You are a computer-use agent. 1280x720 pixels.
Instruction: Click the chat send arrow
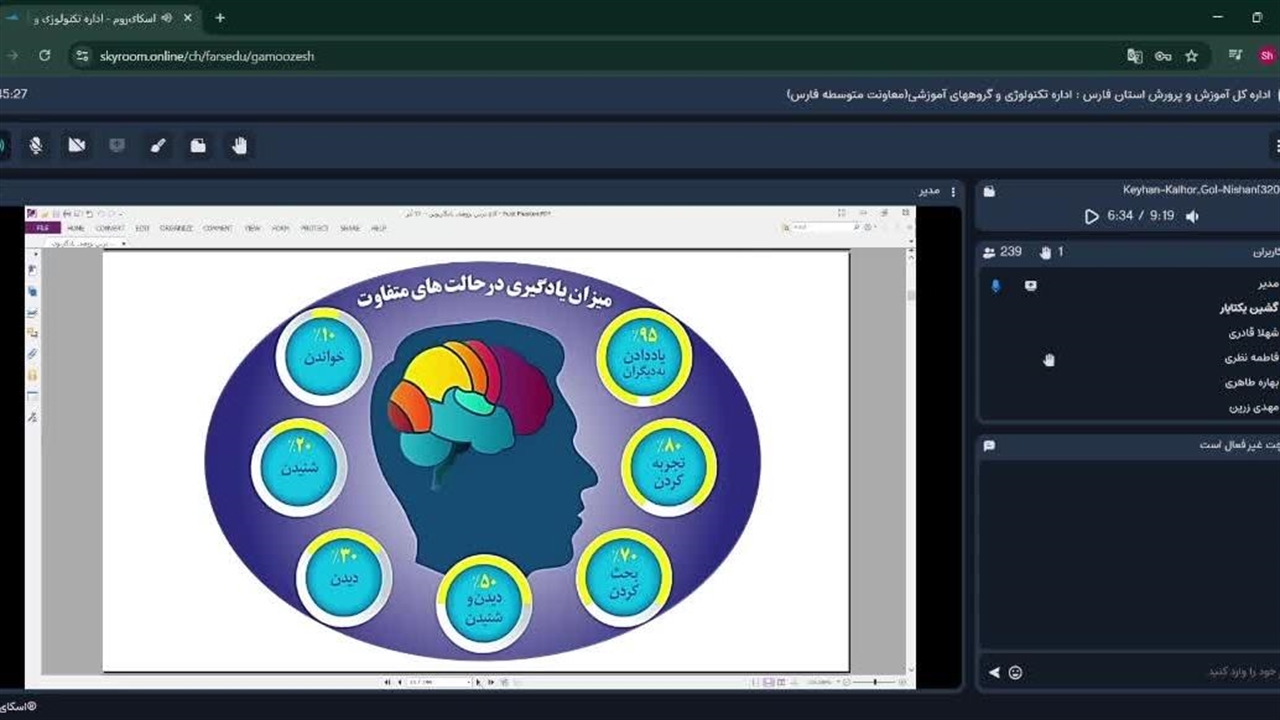point(994,672)
